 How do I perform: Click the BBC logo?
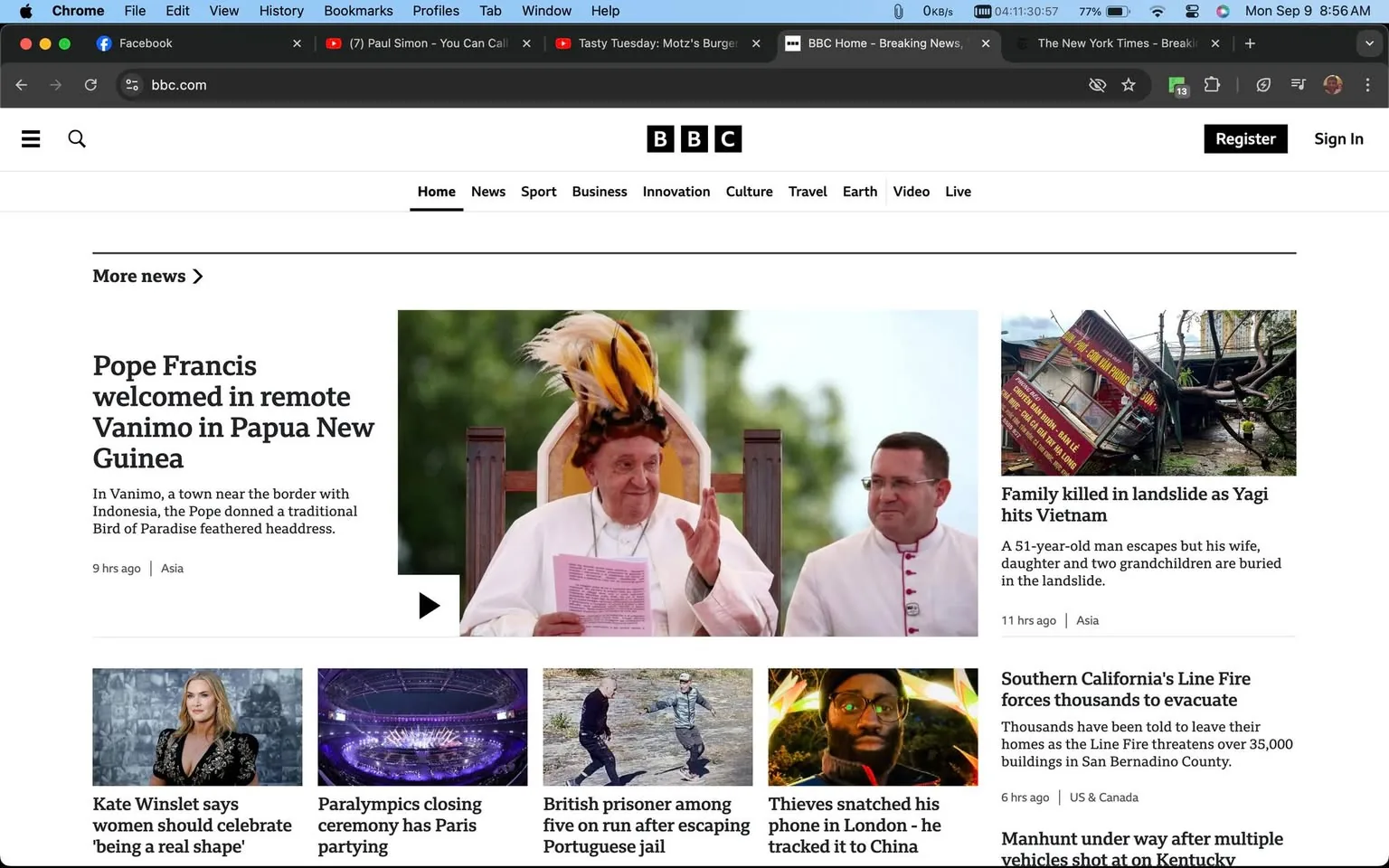(693, 138)
